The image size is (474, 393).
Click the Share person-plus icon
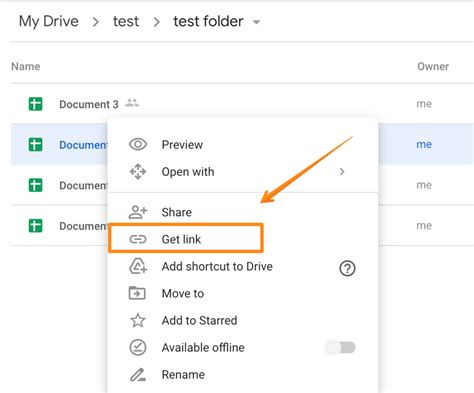138,212
